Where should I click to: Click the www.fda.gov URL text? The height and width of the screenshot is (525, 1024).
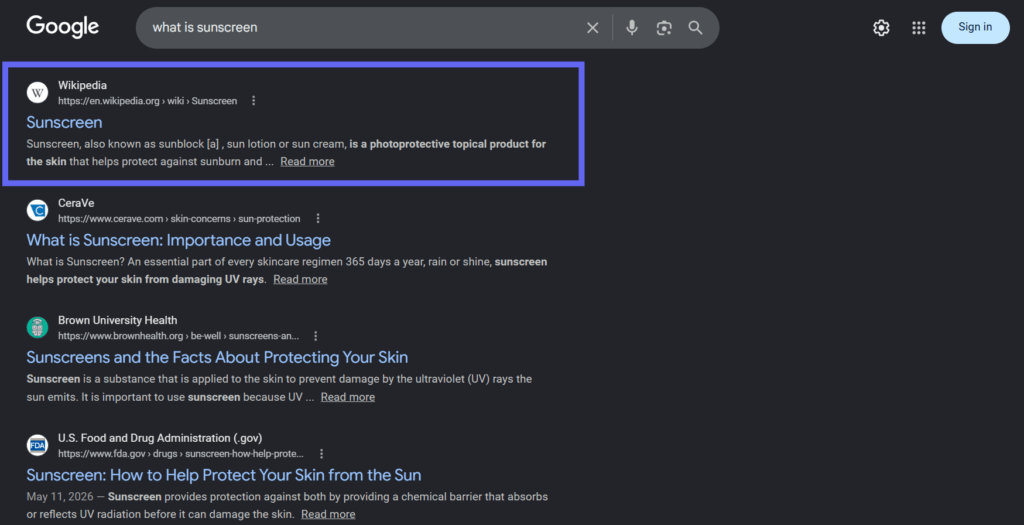click(181, 453)
